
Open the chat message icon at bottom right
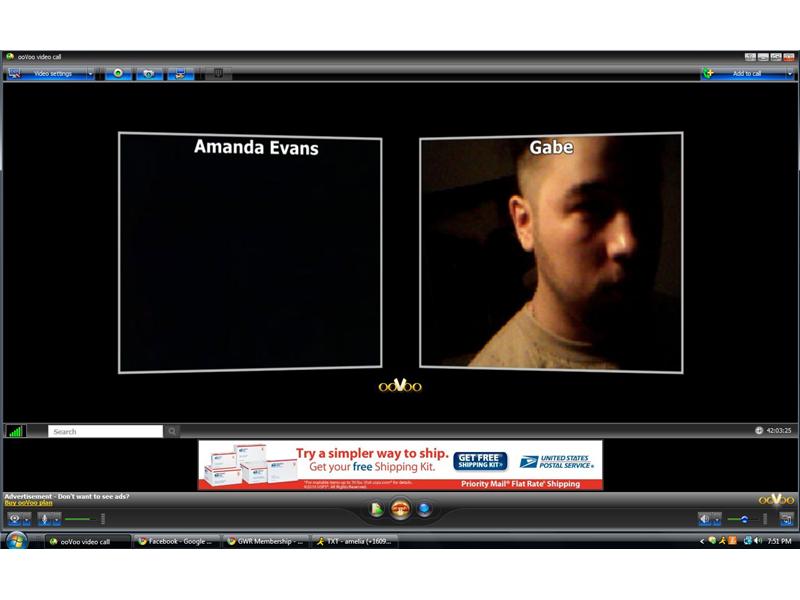(x=786, y=519)
